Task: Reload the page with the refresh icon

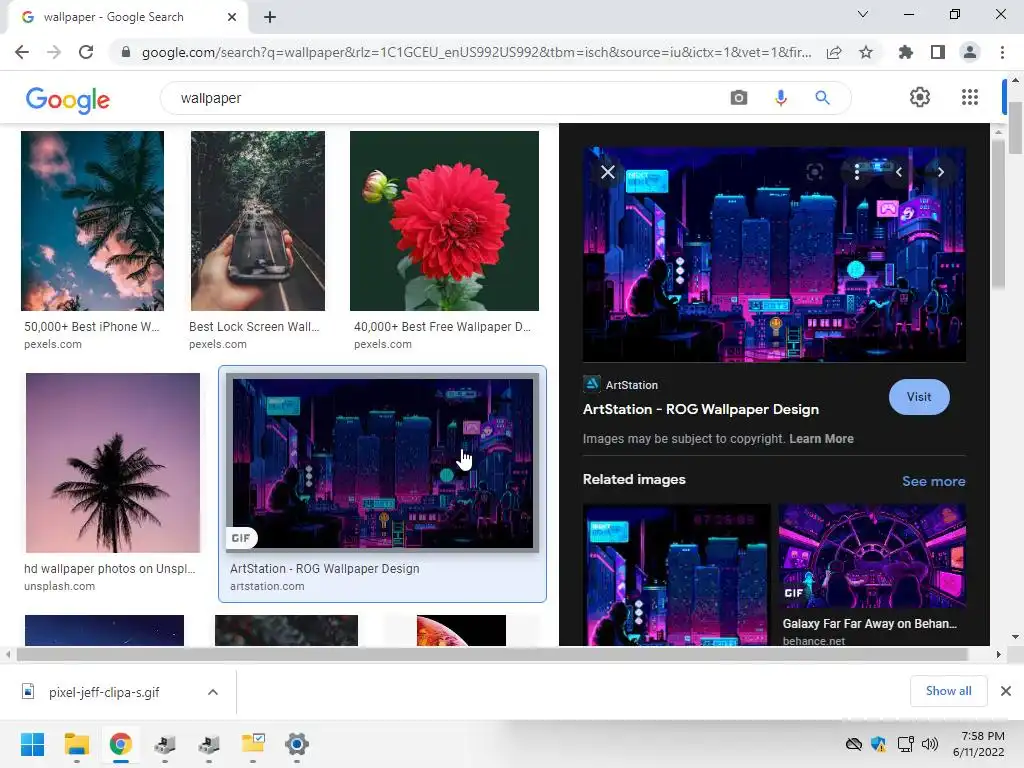Action: pyautogui.click(x=86, y=52)
